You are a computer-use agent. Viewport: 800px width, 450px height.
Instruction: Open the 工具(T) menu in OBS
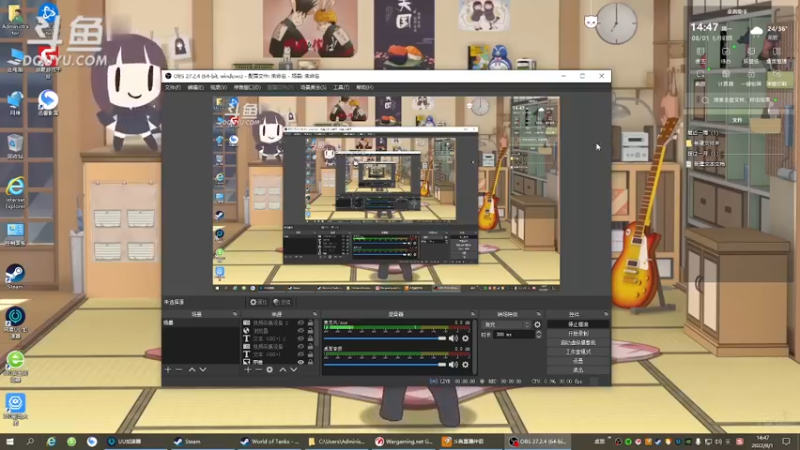point(341,87)
